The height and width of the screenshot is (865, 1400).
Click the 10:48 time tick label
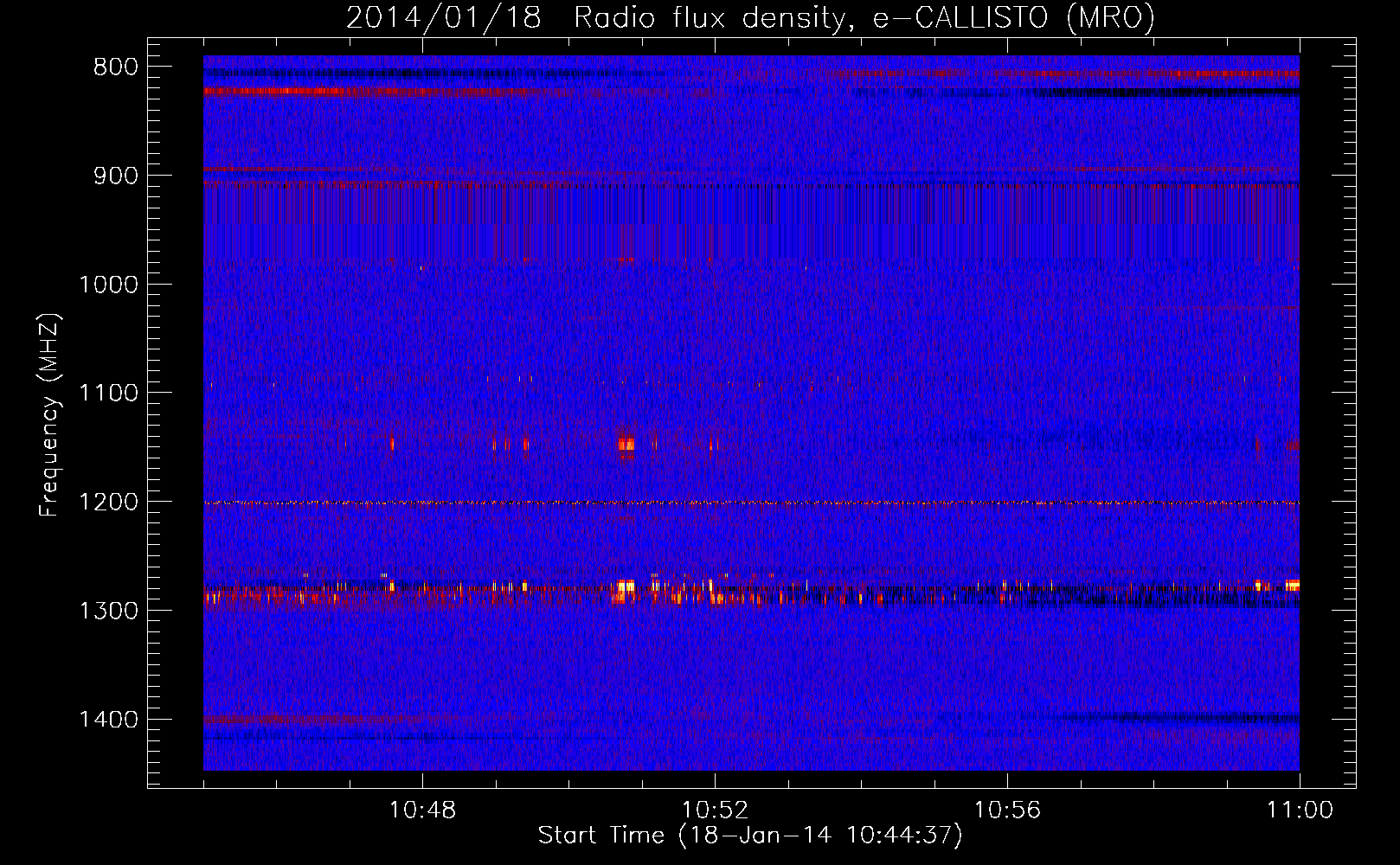coord(422,811)
